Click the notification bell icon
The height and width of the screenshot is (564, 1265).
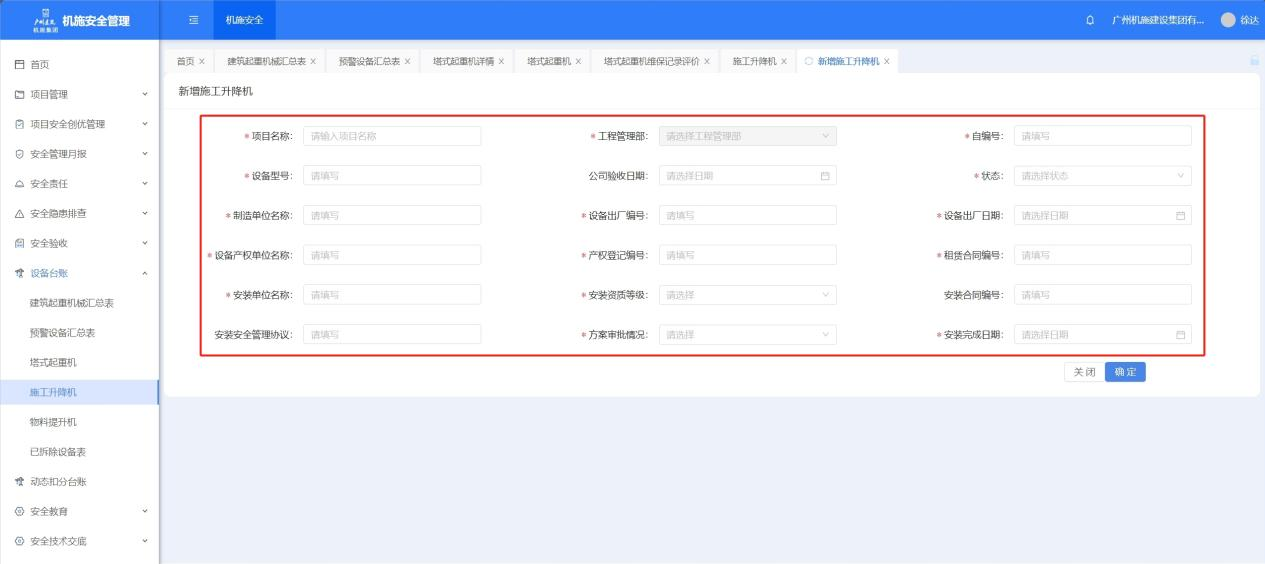click(x=1089, y=21)
